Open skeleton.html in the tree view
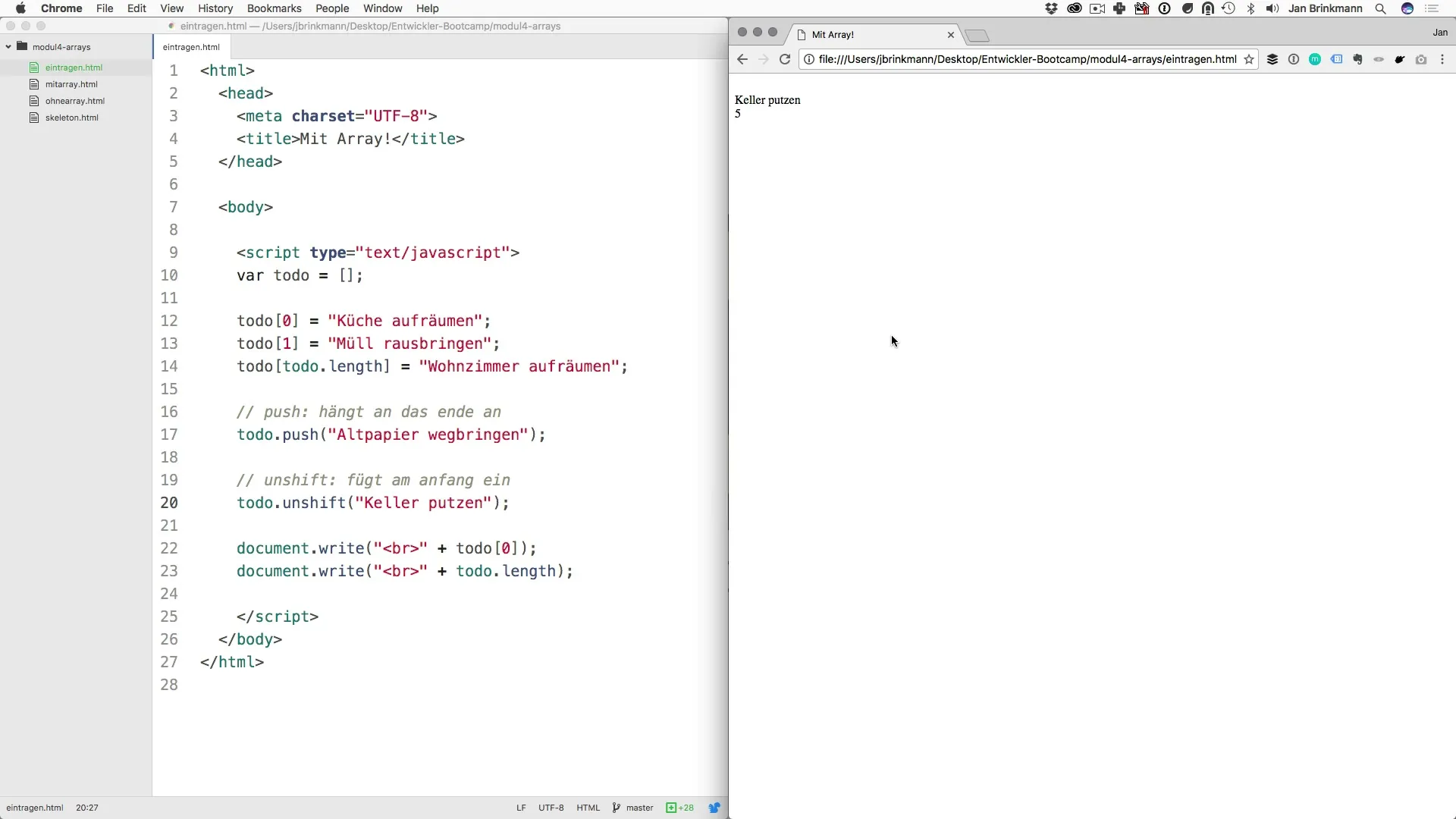 pos(71,118)
